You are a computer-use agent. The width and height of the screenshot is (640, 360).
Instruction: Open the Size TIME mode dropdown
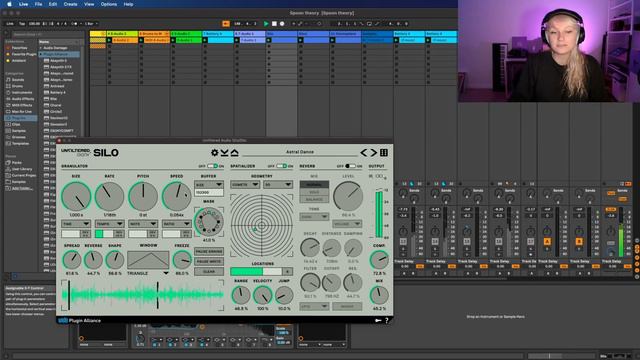76,224
